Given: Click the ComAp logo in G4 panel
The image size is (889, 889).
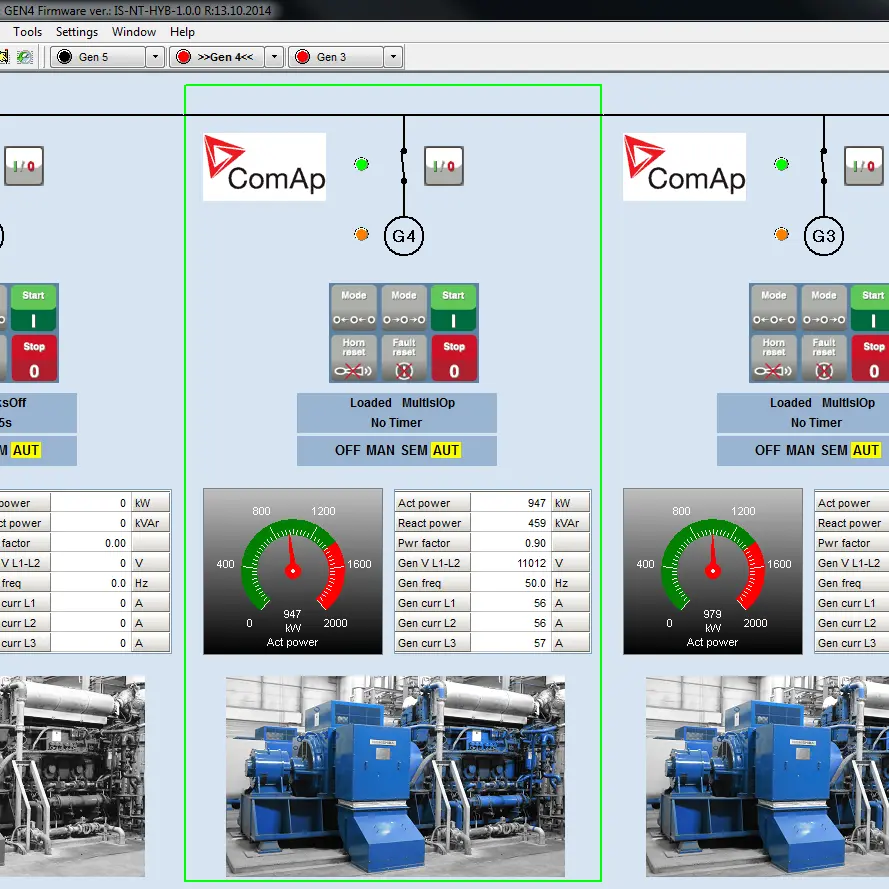Looking at the screenshot, I should (x=265, y=167).
